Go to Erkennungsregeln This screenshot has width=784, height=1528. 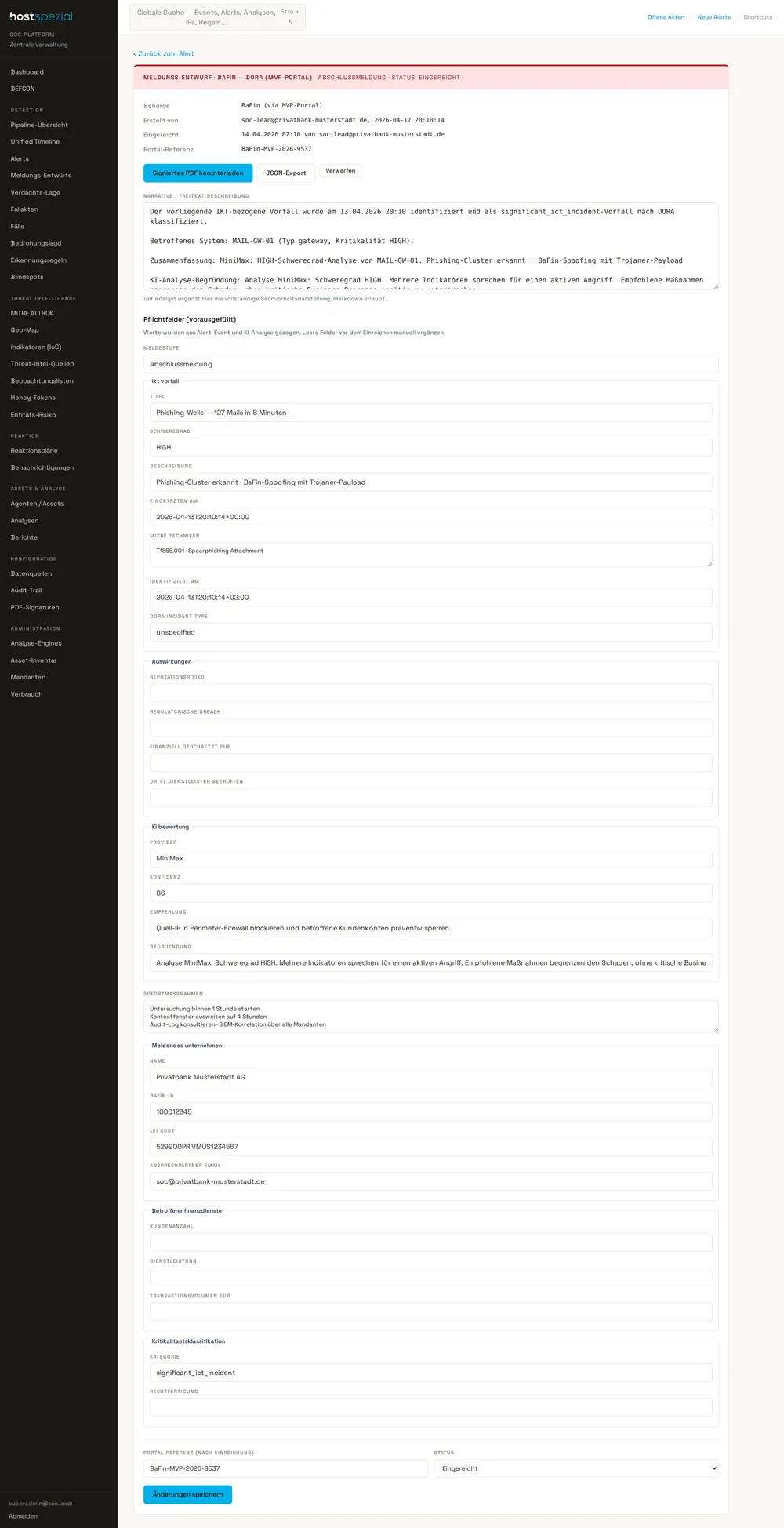click(x=38, y=260)
